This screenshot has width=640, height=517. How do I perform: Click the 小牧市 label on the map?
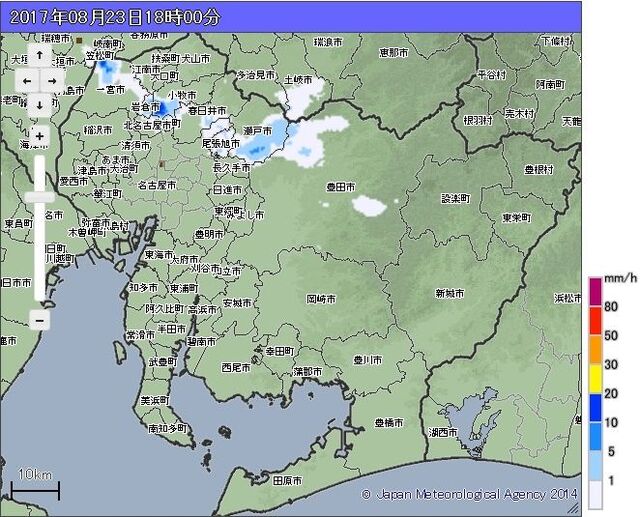coord(182,95)
